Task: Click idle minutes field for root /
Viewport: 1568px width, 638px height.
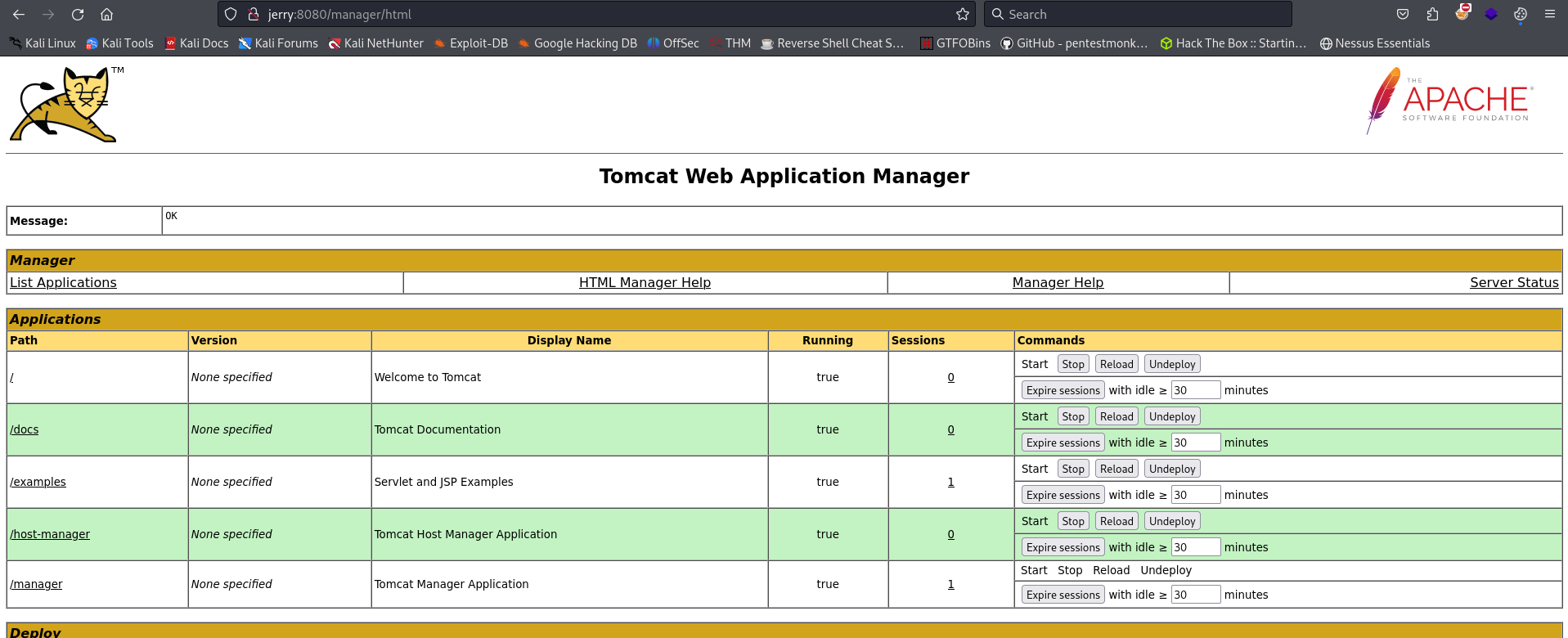Action: (1196, 390)
